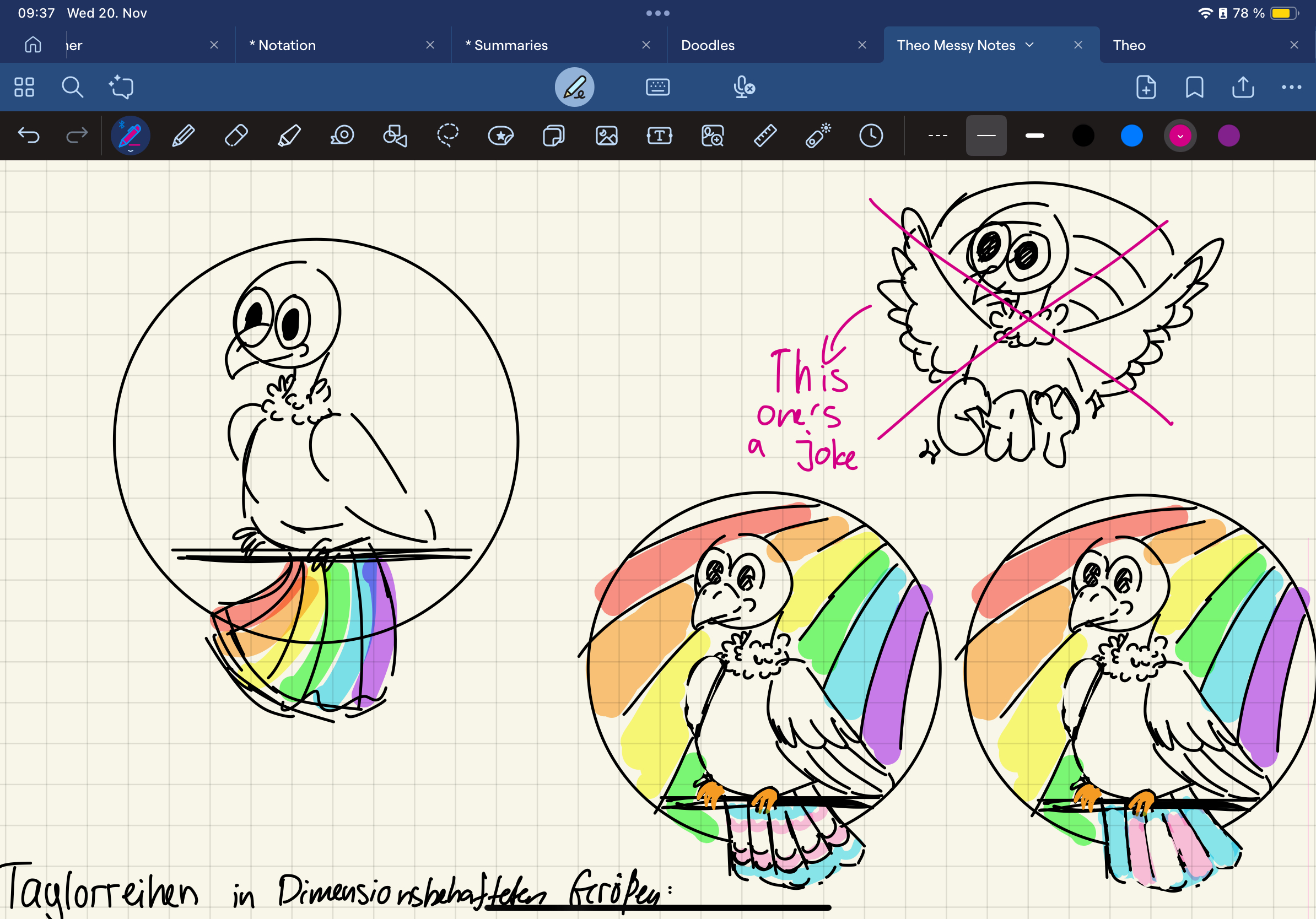Image resolution: width=1316 pixels, height=919 pixels.
Task: Open the magenta color options dropdown
Action: click(1180, 136)
